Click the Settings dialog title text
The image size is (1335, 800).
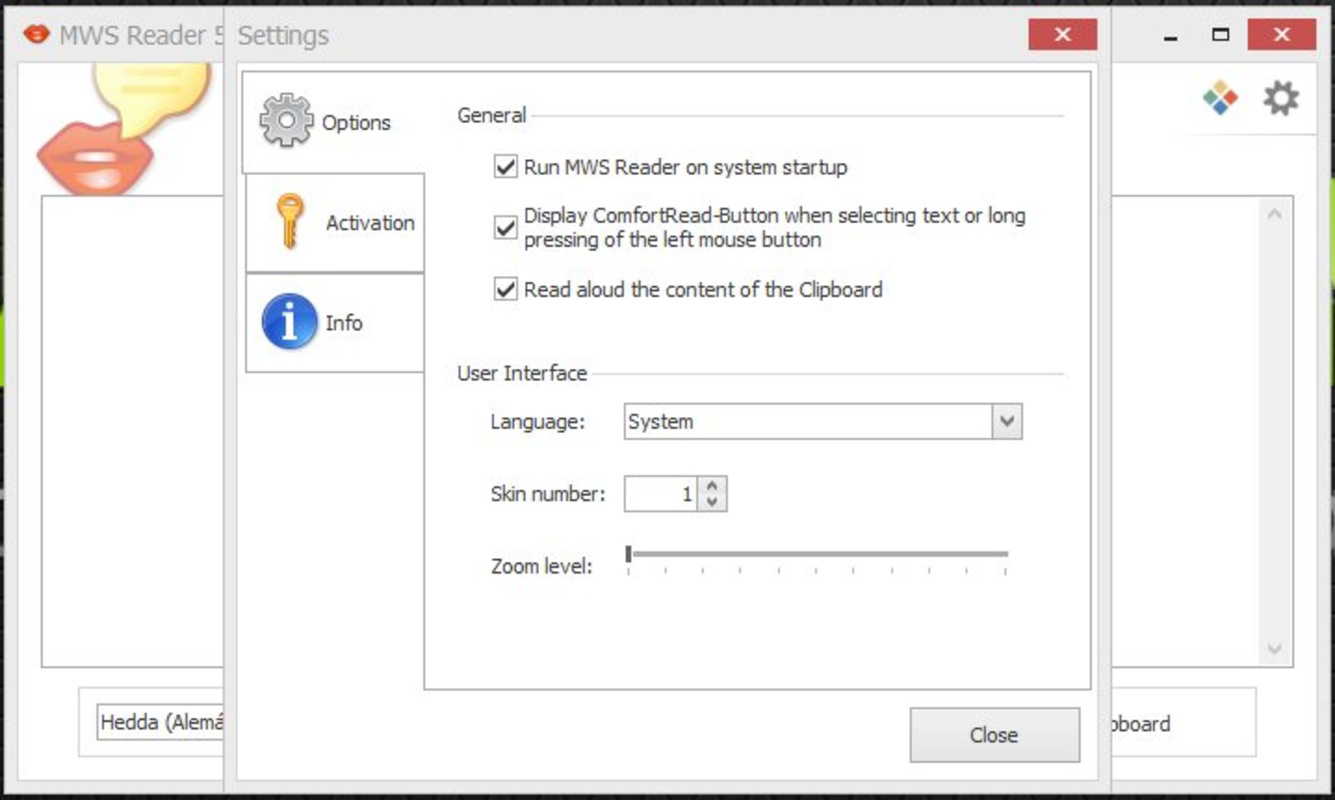tap(283, 36)
